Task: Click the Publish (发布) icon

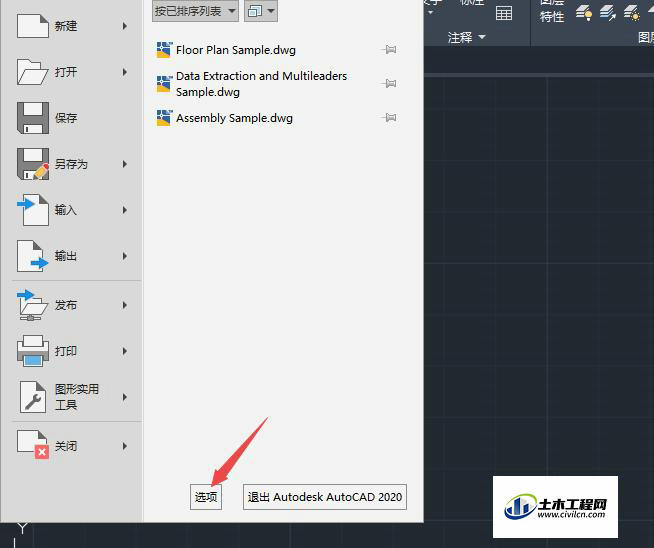Action: pyautogui.click(x=33, y=305)
